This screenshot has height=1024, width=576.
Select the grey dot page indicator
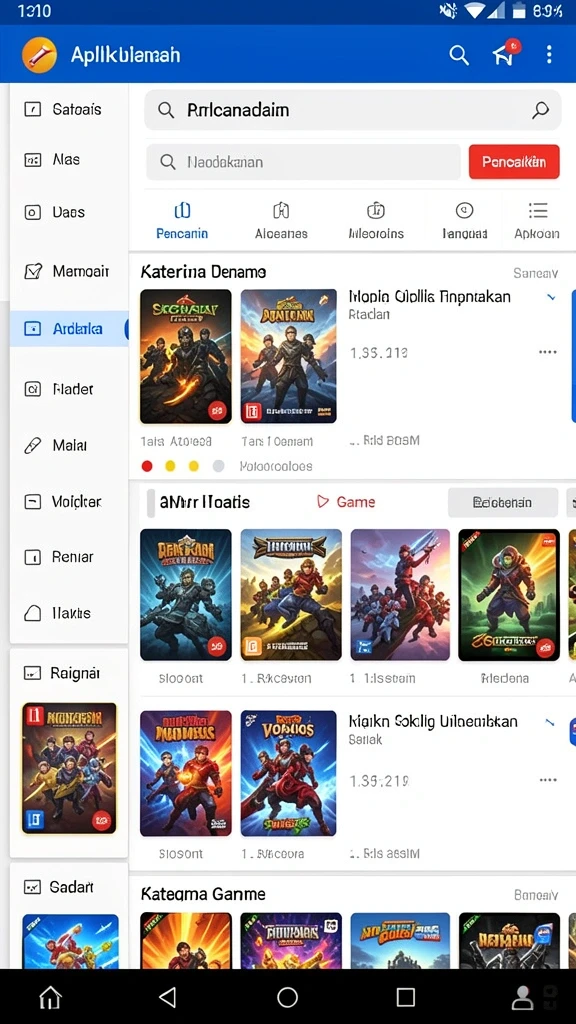point(219,466)
